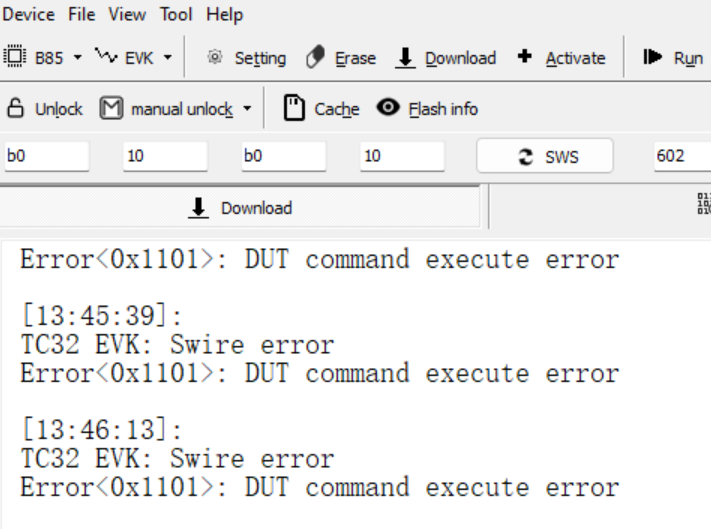Open the Help menu
Viewport: 711px width, 529px height.
[224, 15]
